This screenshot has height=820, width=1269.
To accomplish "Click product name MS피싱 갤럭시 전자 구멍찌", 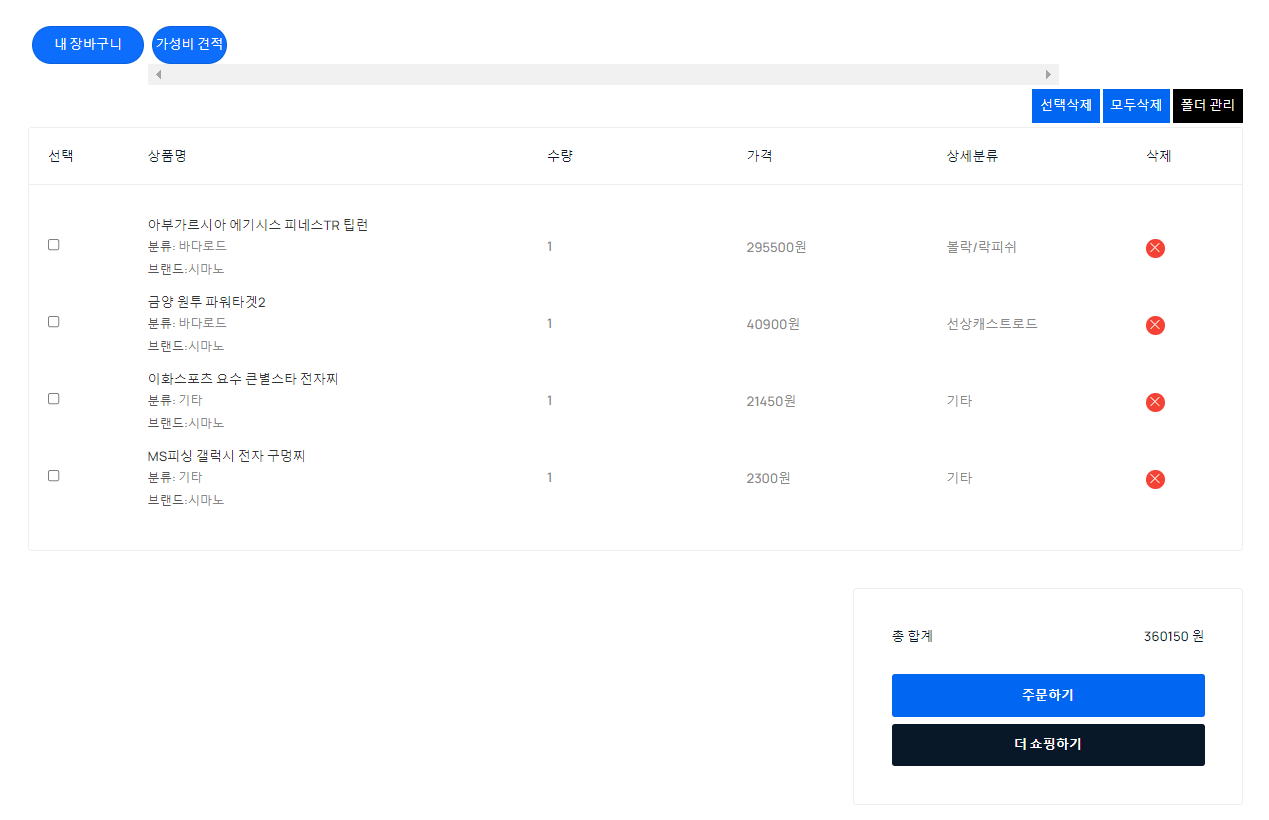I will pos(226,456).
